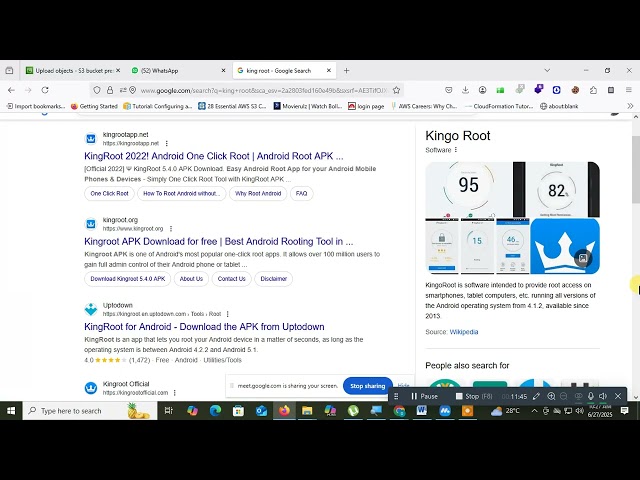This screenshot has width=640, height=480.
Task: Open the Firefox account avatar icon
Action: (x=482, y=90)
